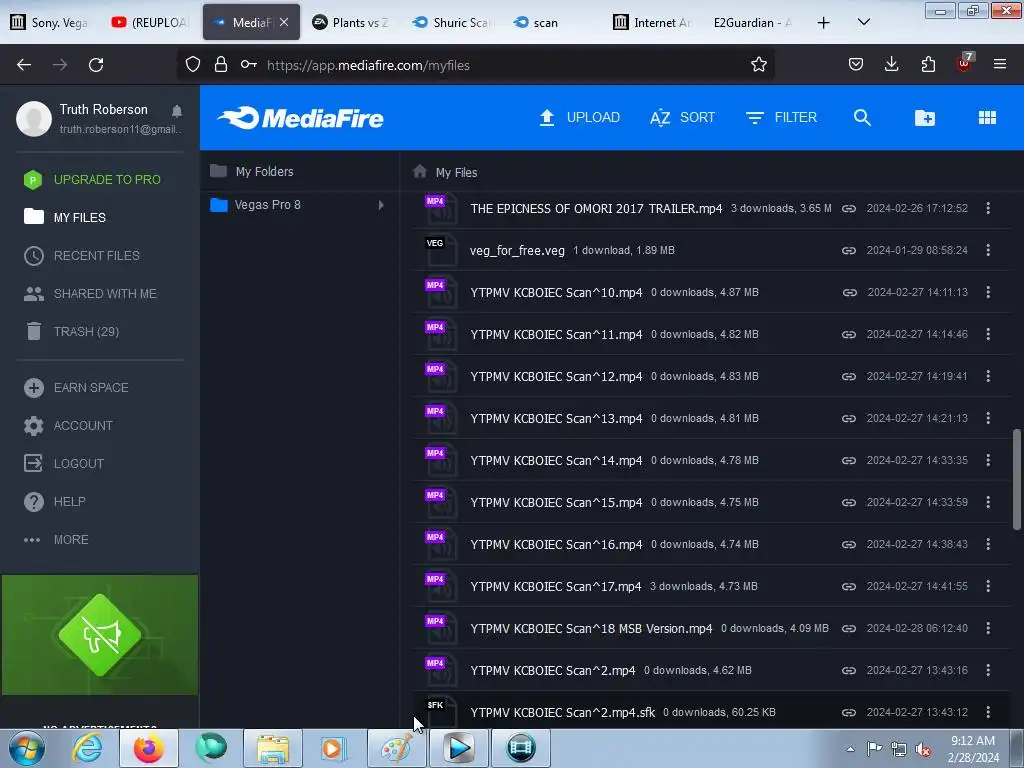1024x768 pixels.
Task: Switch to Internet Archive browser tab
Action: pos(653,23)
